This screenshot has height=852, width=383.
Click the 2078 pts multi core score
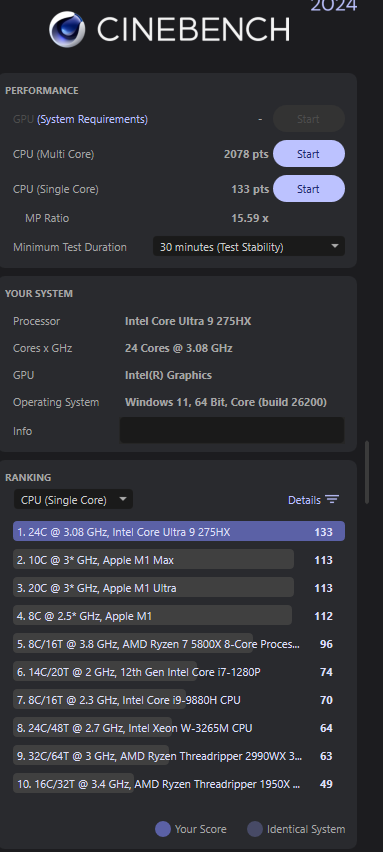pos(246,154)
